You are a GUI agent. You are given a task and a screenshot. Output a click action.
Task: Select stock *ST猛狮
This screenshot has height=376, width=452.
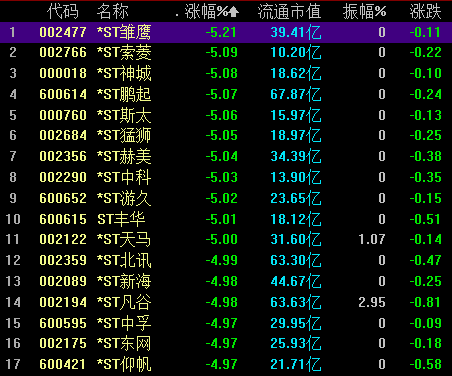click(124, 135)
